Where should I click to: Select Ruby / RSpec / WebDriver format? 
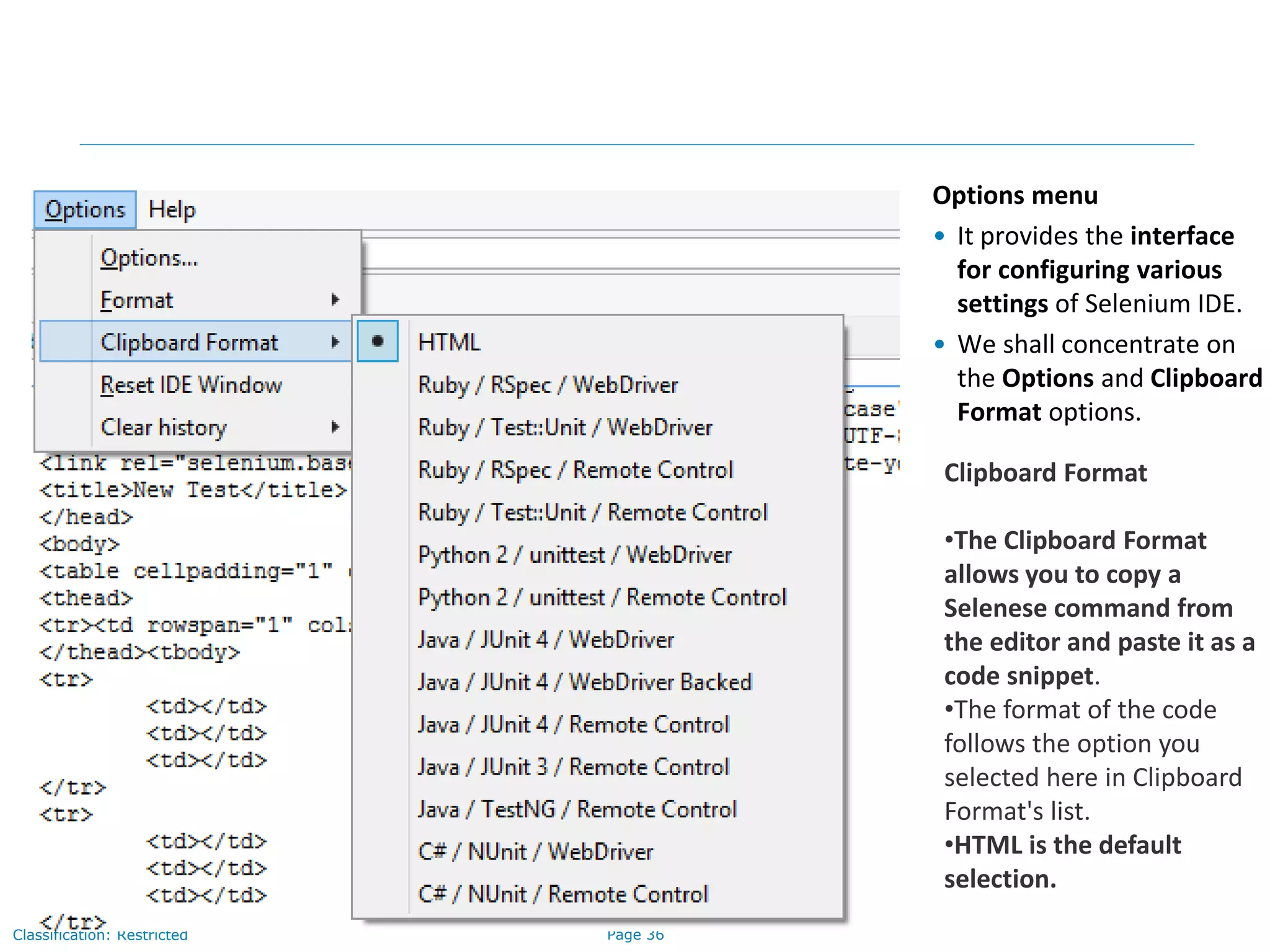(x=548, y=385)
